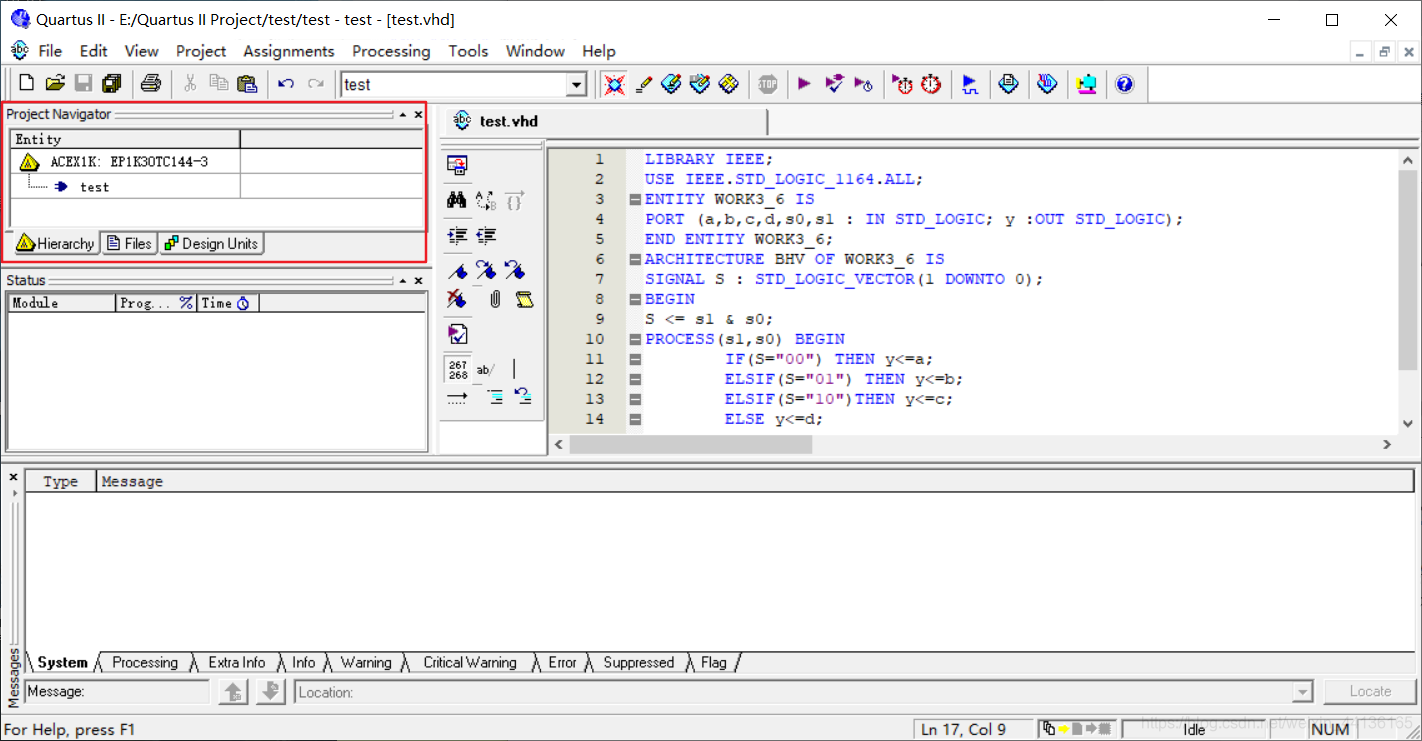This screenshot has height=741, width=1422.
Task: Switch to the Critical Warning tab
Action: [470, 662]
